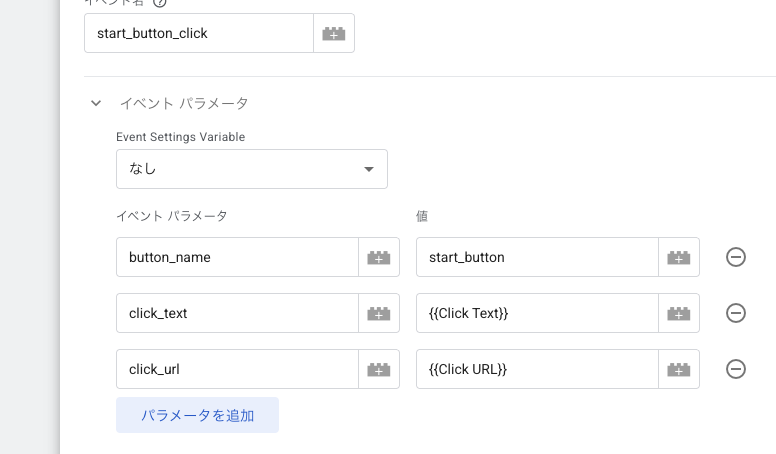Open the Event Settings Variable dropdown
776x454 pixels.
point(252,169)
